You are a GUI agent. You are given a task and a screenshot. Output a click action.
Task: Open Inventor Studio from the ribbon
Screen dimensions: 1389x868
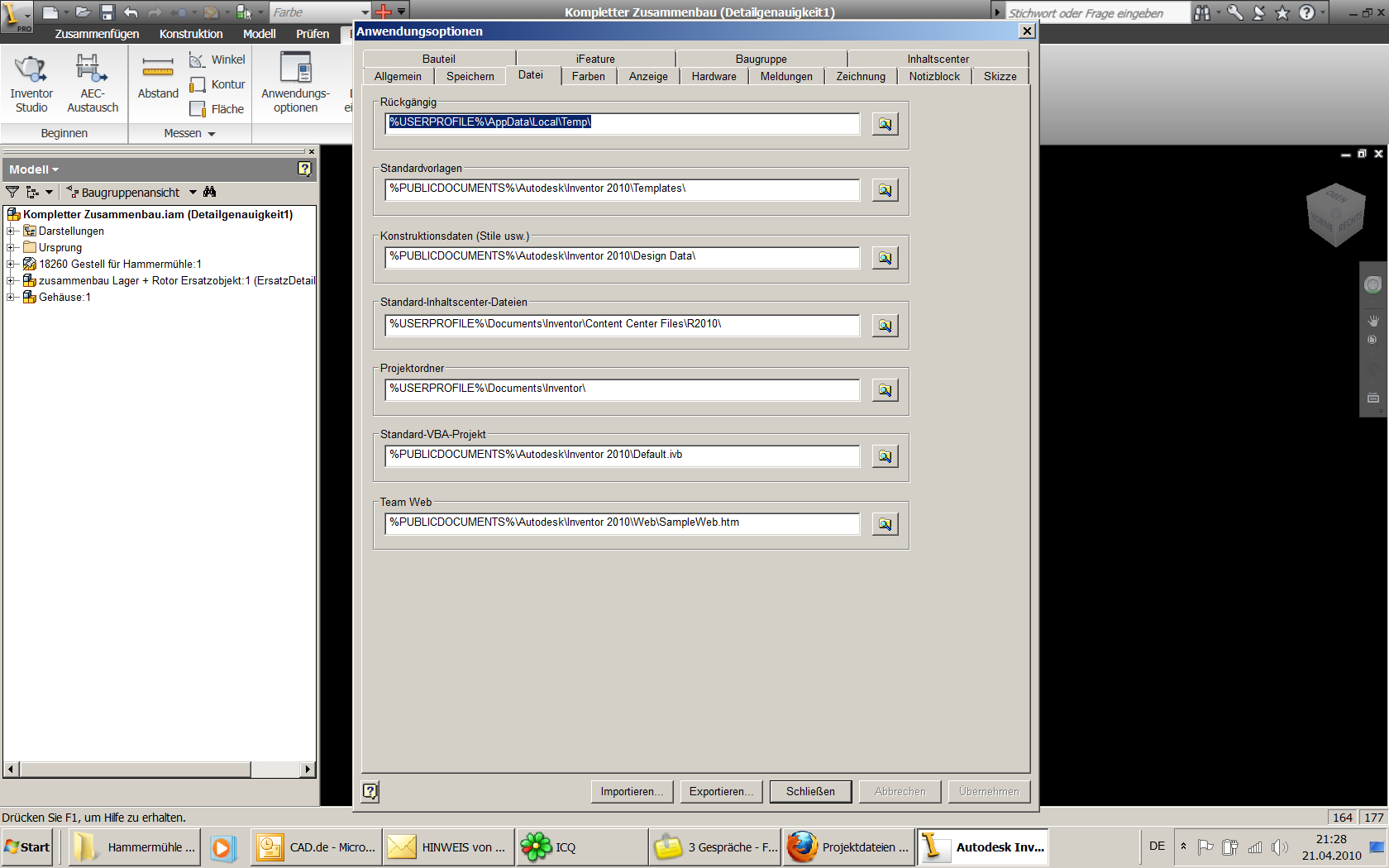pyautogui.click(x=31, y=83)
